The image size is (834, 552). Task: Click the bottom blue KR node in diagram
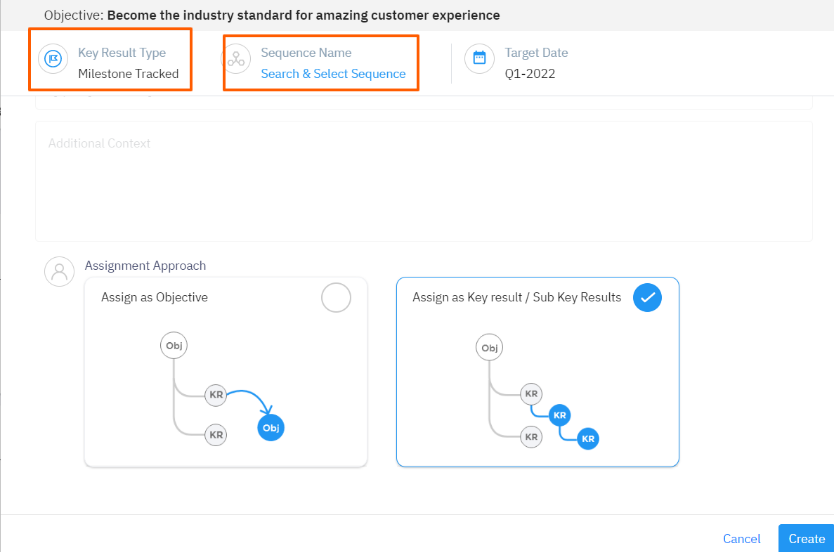588,438
